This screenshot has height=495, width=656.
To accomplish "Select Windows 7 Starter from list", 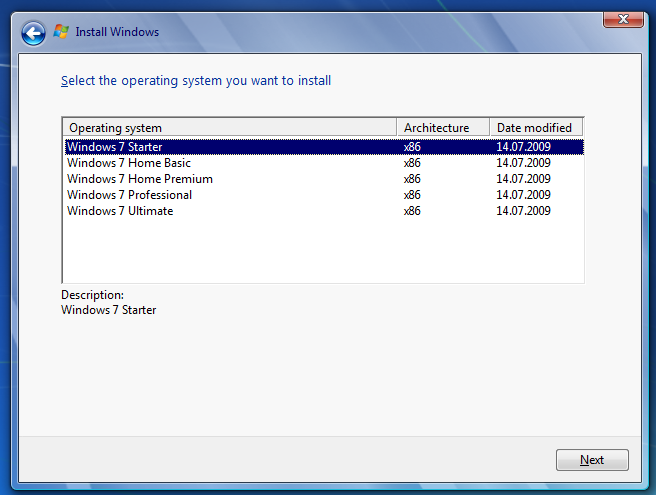I will pos(324,147).
